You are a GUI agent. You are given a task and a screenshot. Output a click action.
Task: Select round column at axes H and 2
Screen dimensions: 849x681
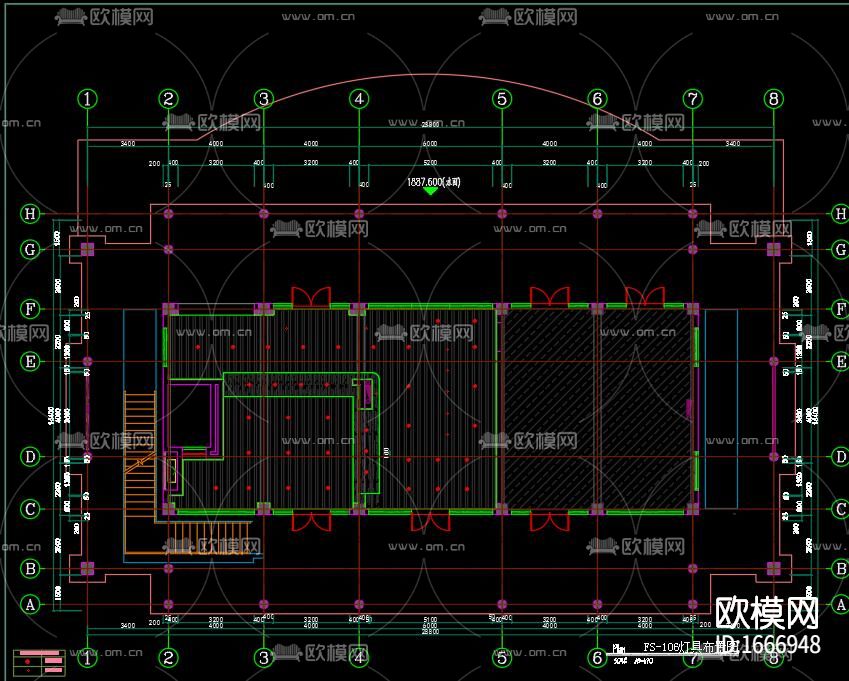(168, 214)
